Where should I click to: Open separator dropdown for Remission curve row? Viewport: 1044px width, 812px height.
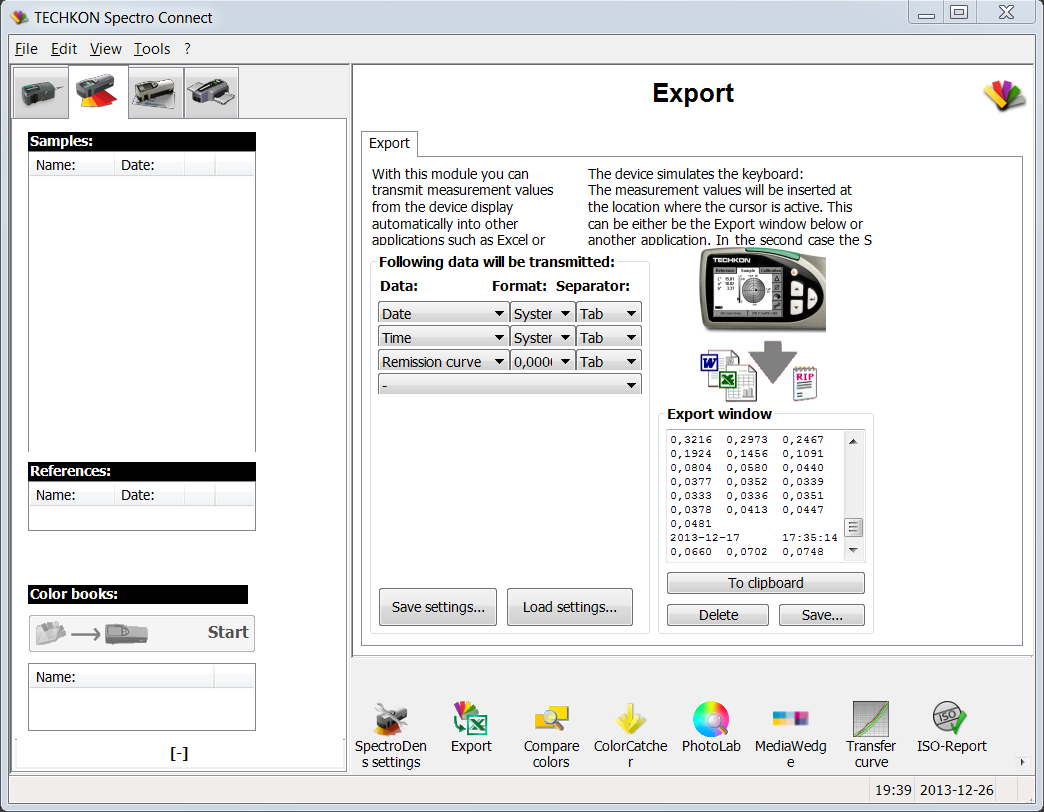(608, 361)
